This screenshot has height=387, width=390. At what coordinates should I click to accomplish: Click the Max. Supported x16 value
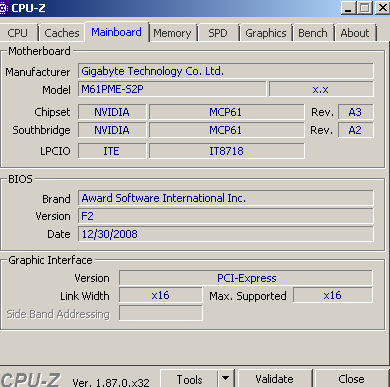coord(333,295)
